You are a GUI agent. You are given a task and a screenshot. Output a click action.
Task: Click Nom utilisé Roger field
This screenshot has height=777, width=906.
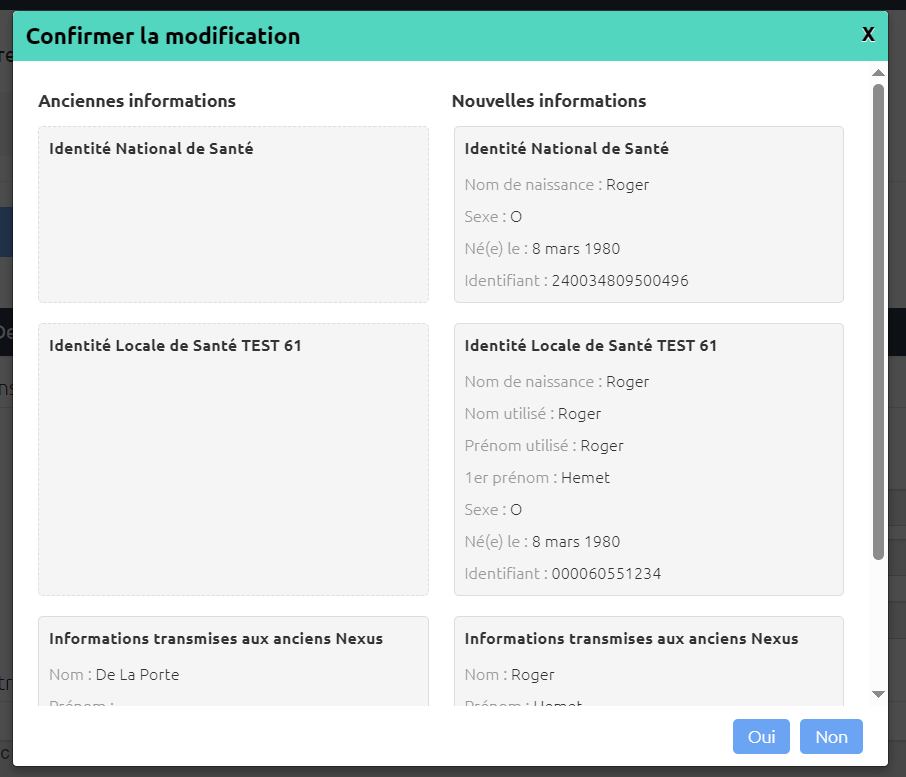(533, 414)
